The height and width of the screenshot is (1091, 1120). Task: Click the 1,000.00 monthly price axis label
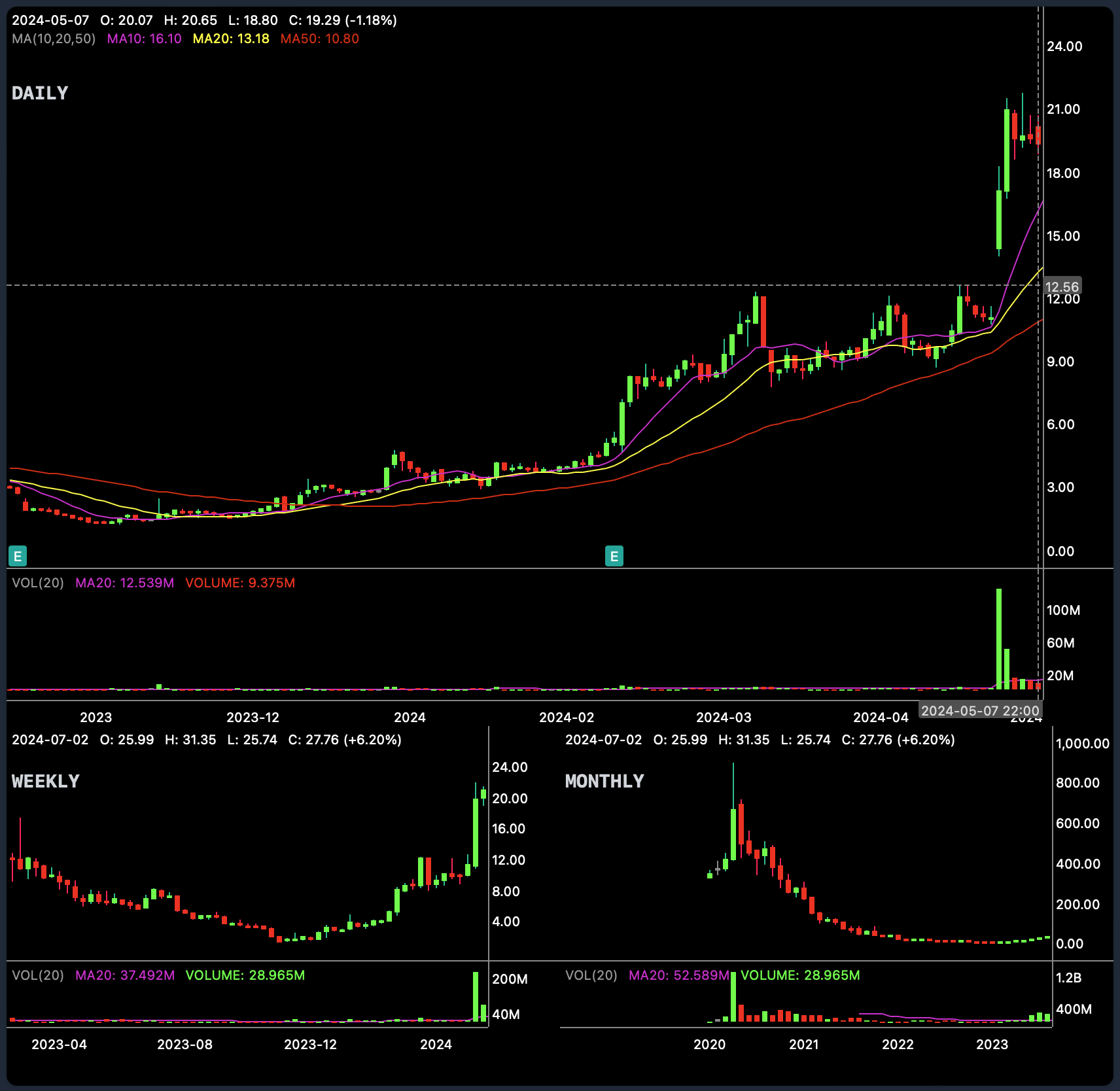click(1083, 744)
